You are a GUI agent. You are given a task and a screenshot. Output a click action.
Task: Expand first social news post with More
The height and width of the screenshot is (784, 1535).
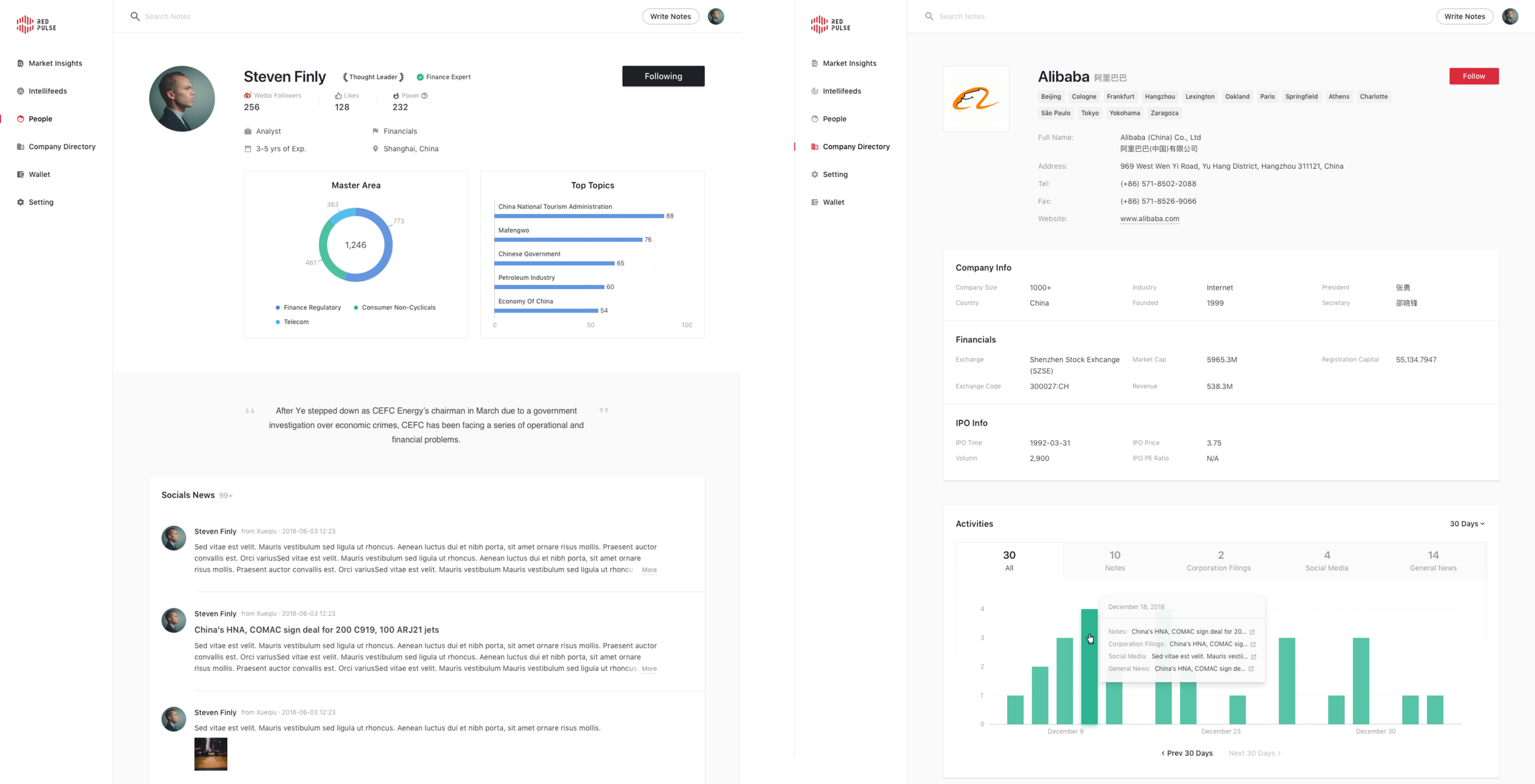click(649, 570)
